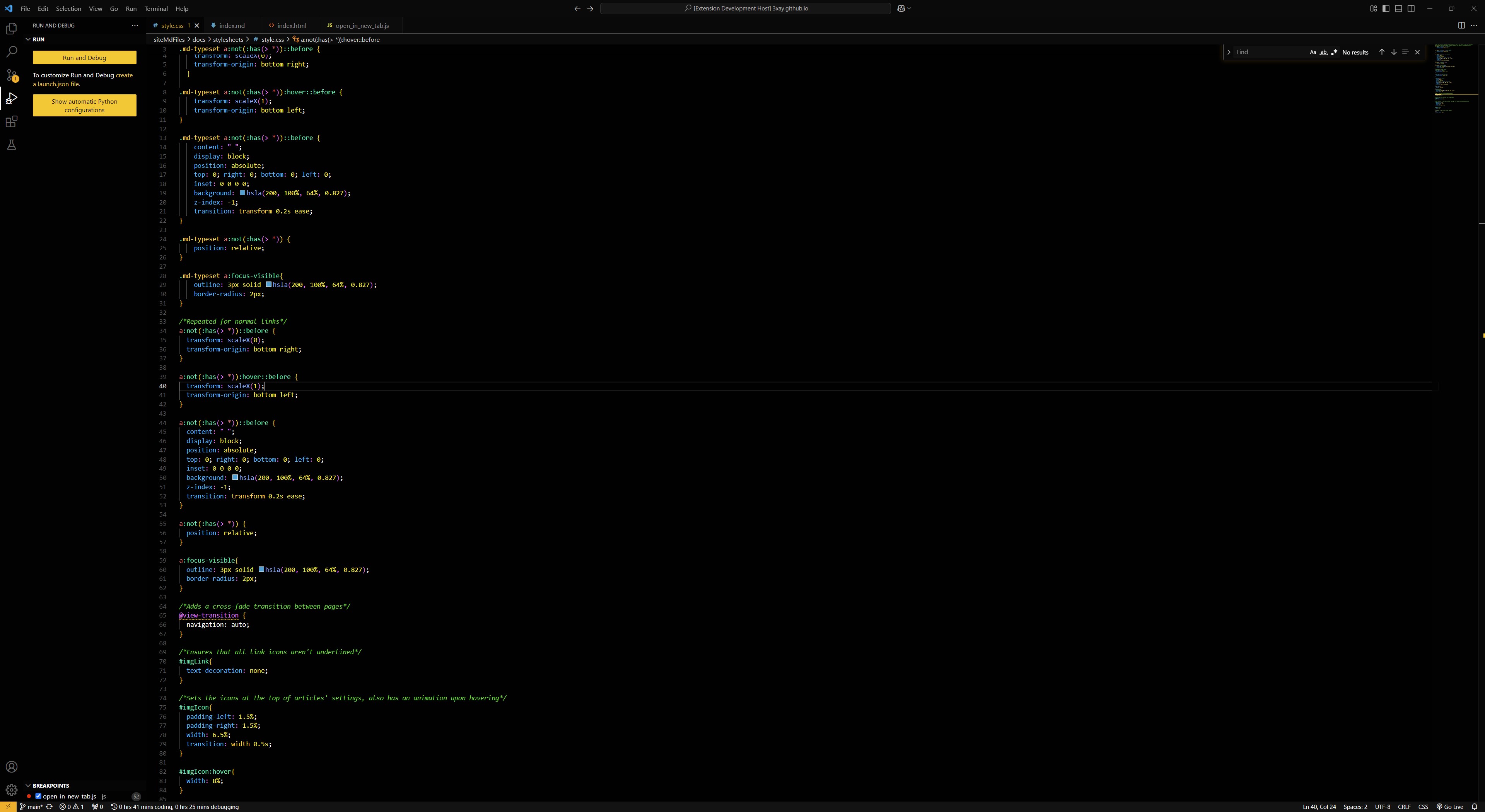Click Show automatic Python configurations button
The height and width of the screenshot is (812, 1485).
(x=84, y=106)
